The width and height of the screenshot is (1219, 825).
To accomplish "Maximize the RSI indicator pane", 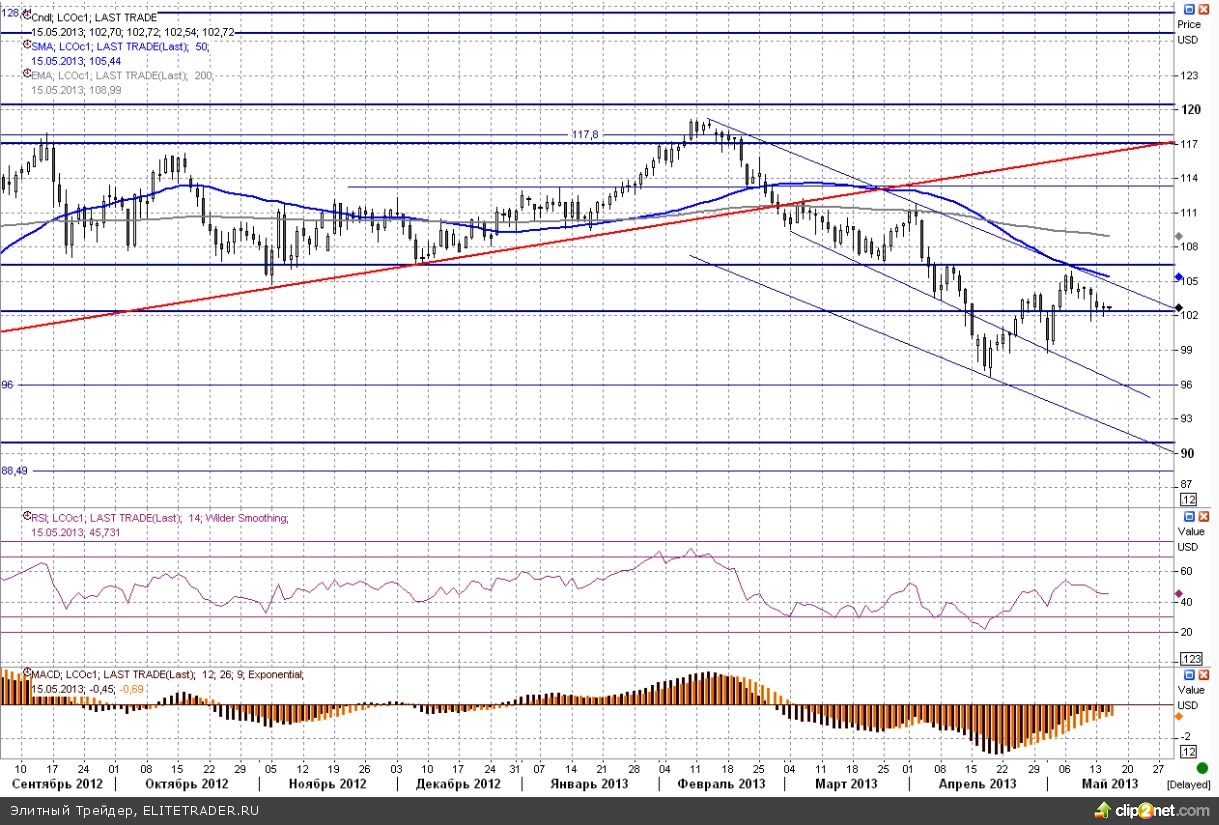I will tap(1189, 518).
